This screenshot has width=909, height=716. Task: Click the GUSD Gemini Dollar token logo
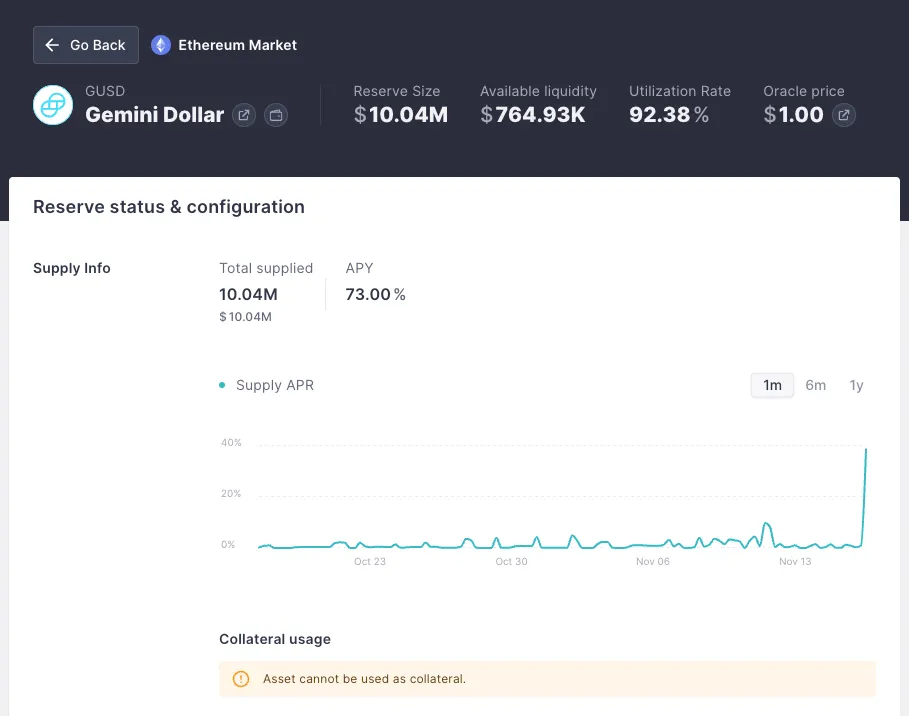[x=53, y=105]
